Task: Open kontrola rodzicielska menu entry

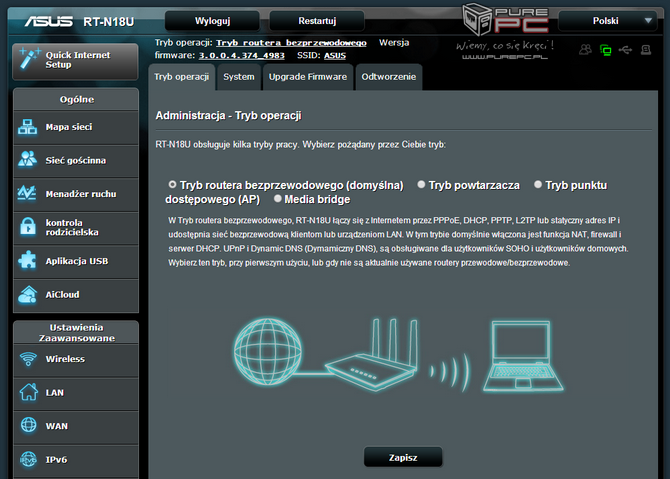Action: [x=76, y=228]
